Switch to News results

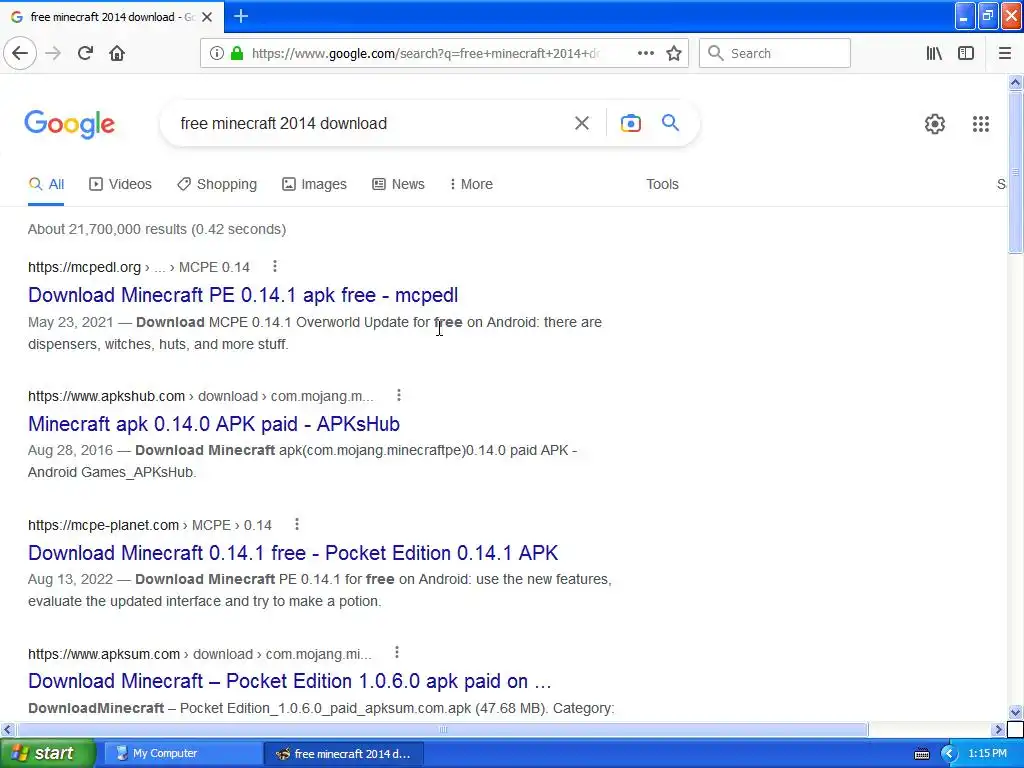pyautogui.click(x=398, y=184)
